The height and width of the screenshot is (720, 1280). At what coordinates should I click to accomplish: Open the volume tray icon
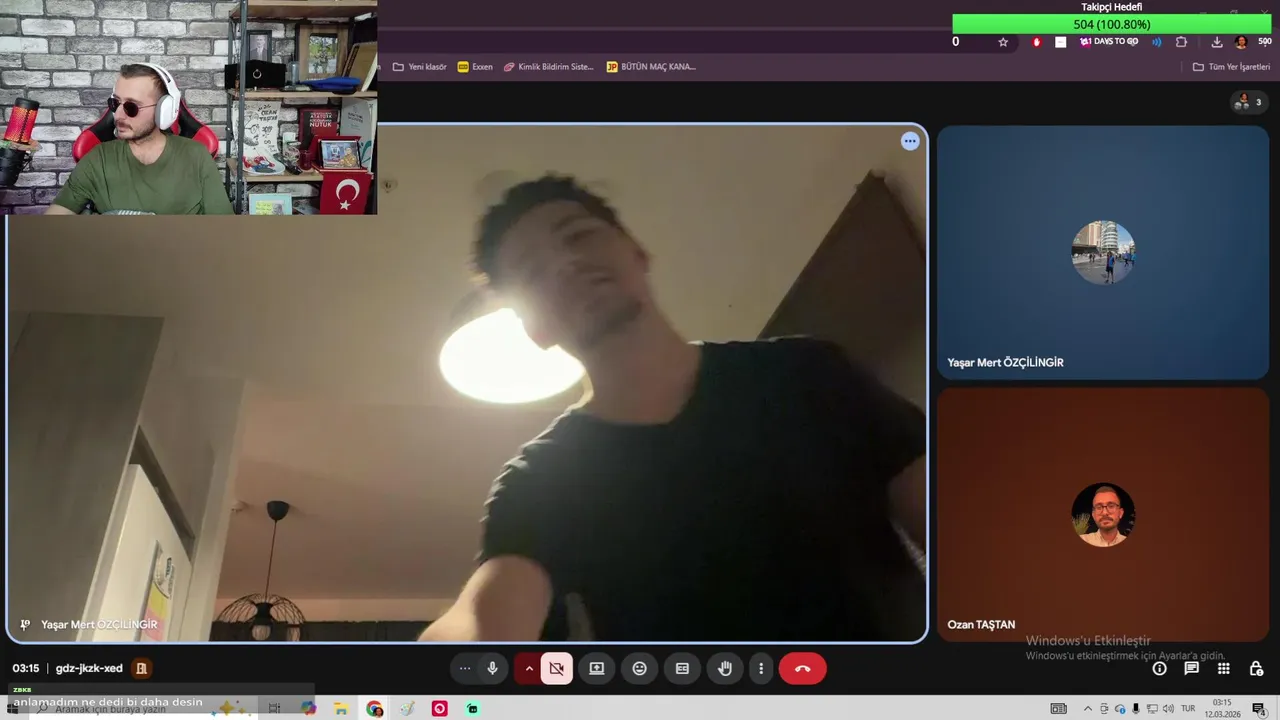click(x=1168, y=709)
